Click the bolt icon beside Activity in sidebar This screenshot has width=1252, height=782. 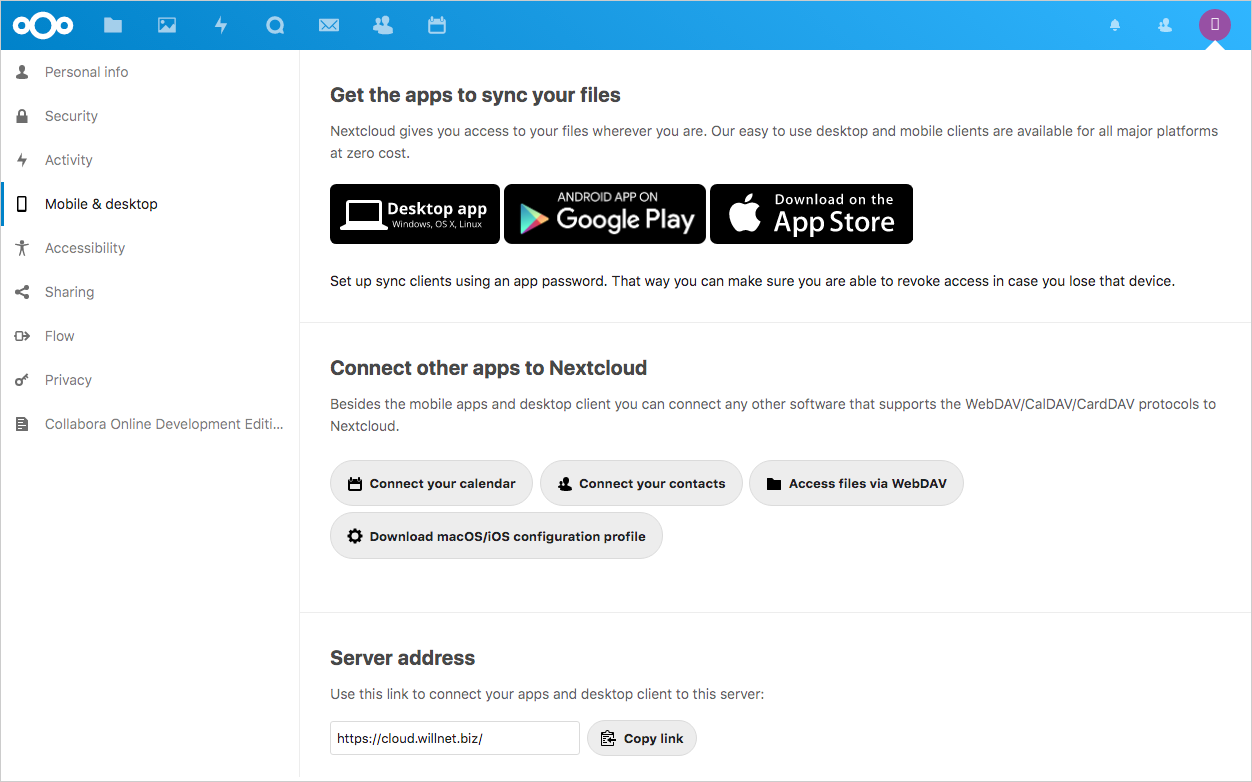click(x=22, y=160)
